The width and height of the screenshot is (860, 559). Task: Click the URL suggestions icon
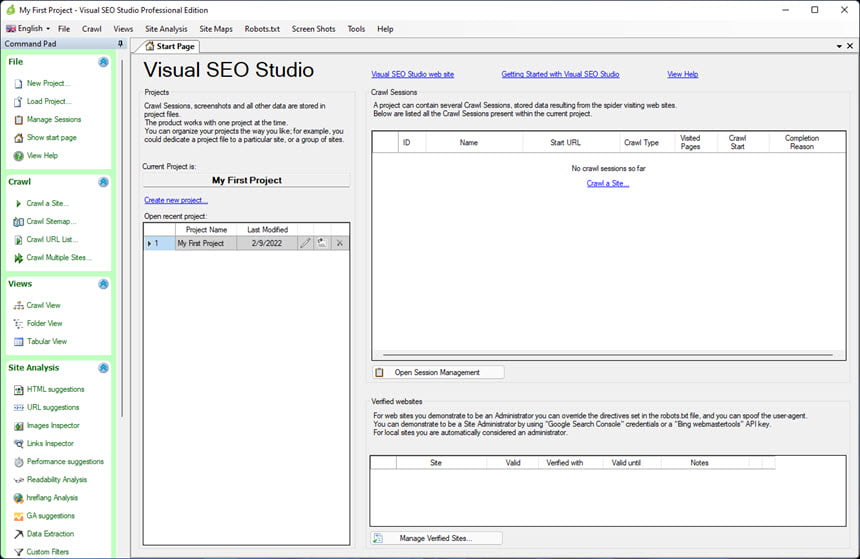18,408
